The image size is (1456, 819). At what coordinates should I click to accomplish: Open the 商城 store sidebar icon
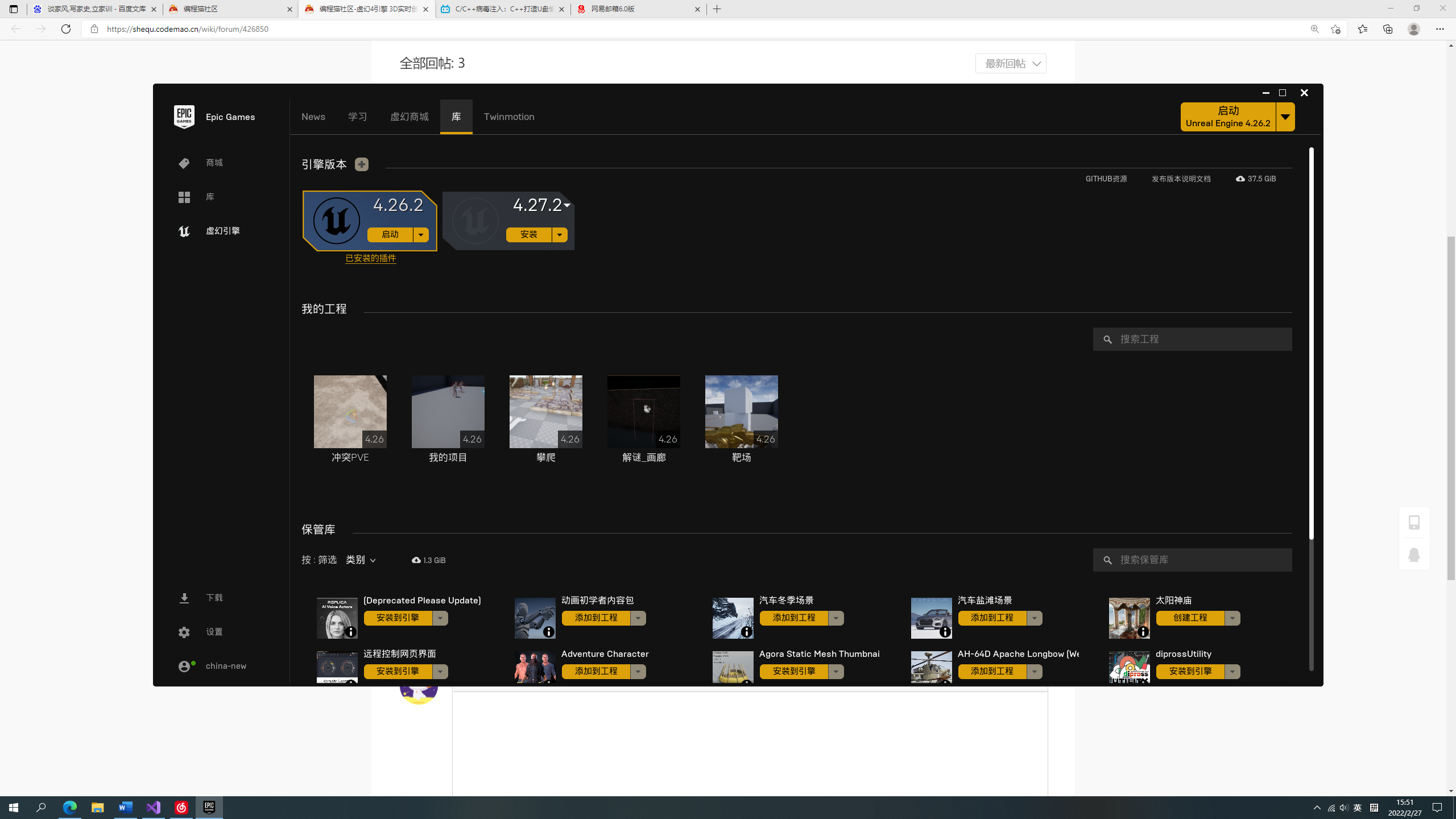[184, 163]
